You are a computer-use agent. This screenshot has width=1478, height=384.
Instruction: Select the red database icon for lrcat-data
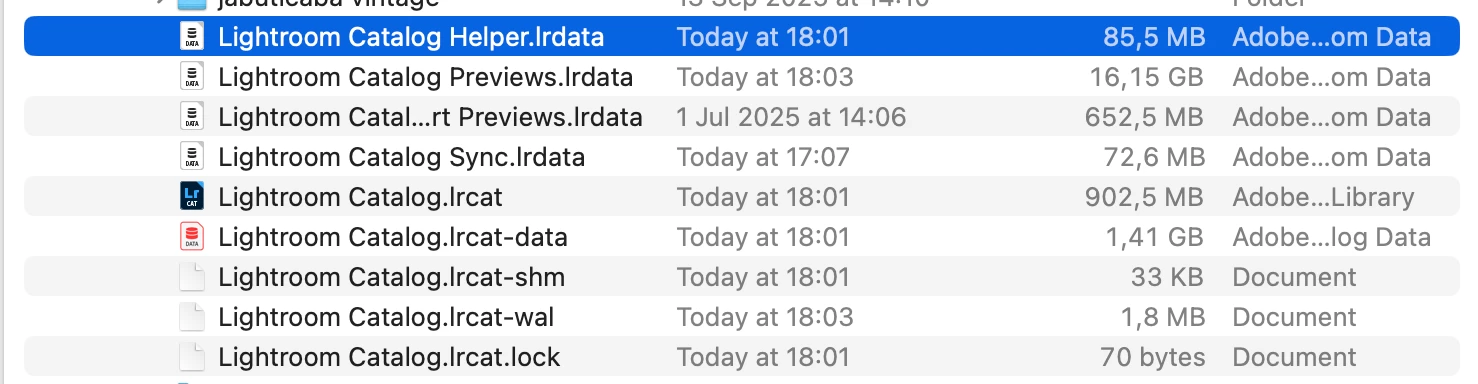point(192,237)
